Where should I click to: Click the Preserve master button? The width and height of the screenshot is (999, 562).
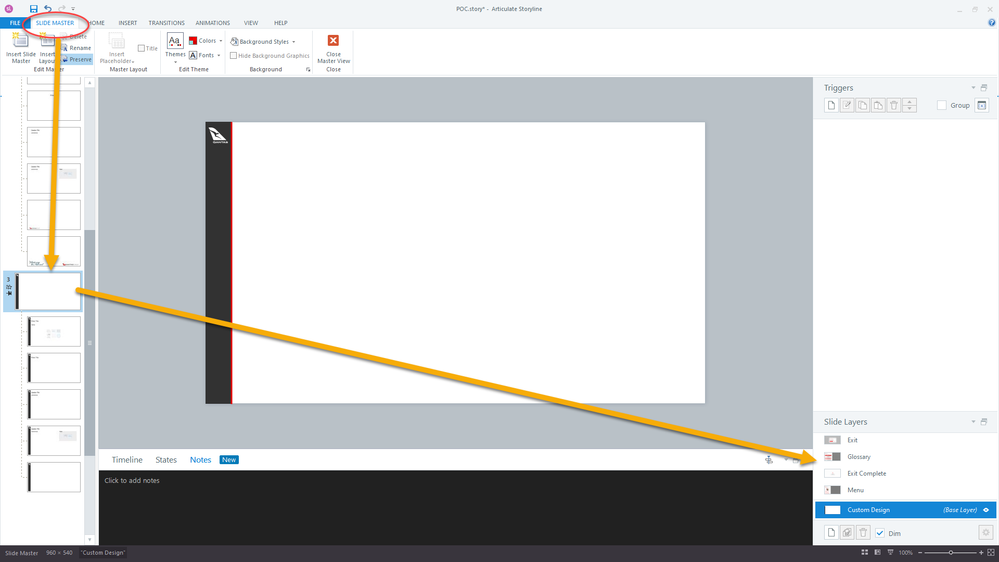tap(77, 59)
